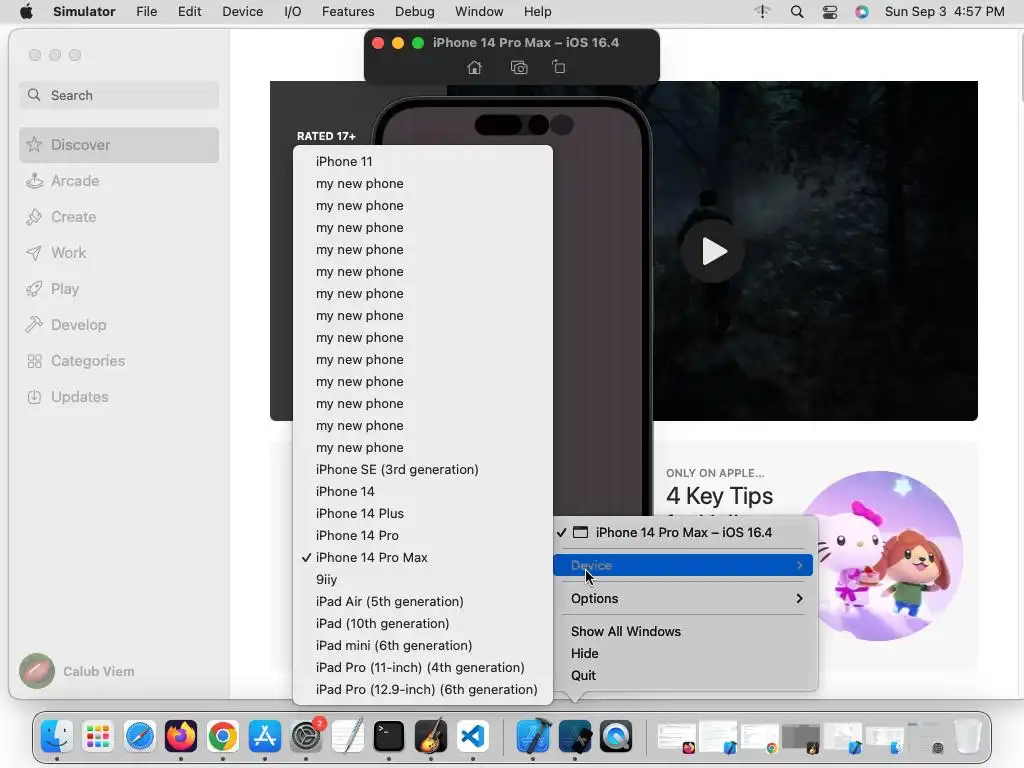Take a screenshot using Simulator camera icon

(x=519, y=67)
